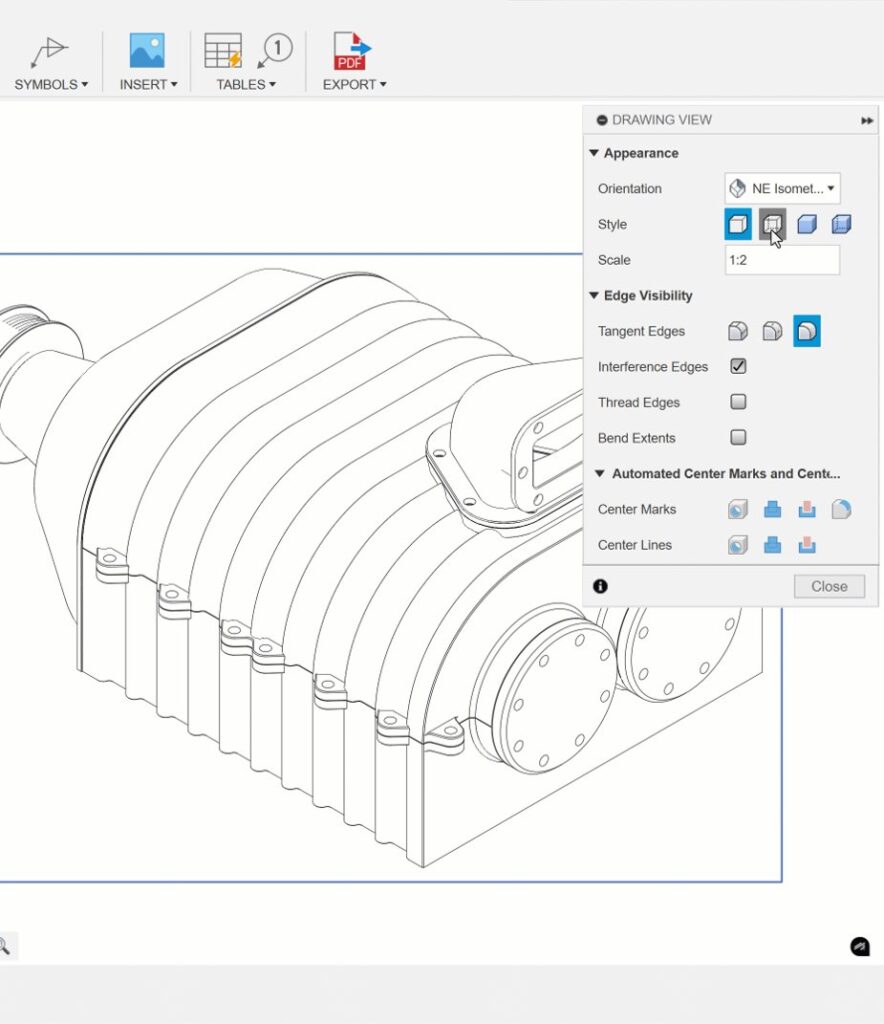
Task: Click the Insert Image icon
Action: coord(147,50)
